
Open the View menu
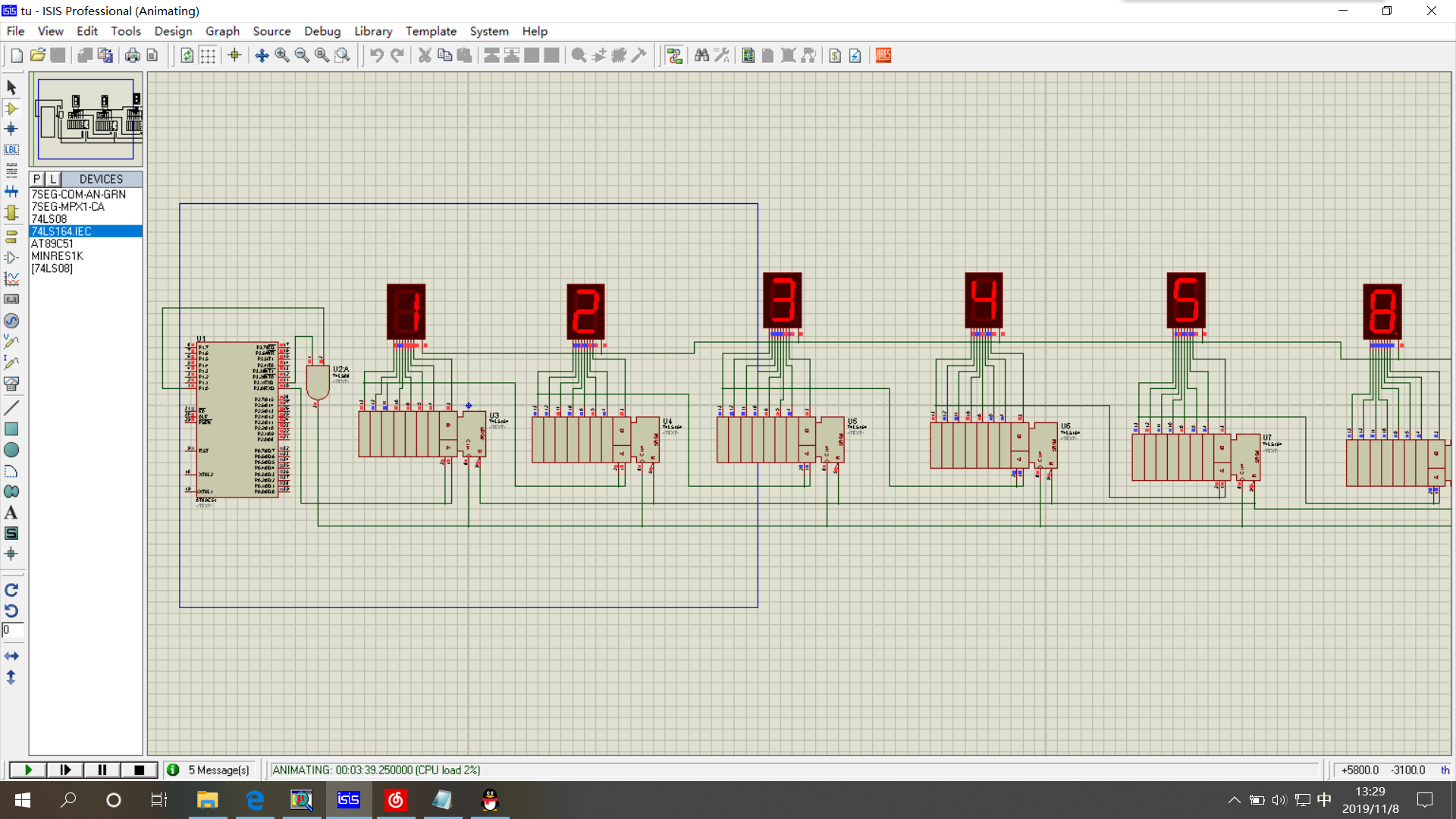(50, 31)
